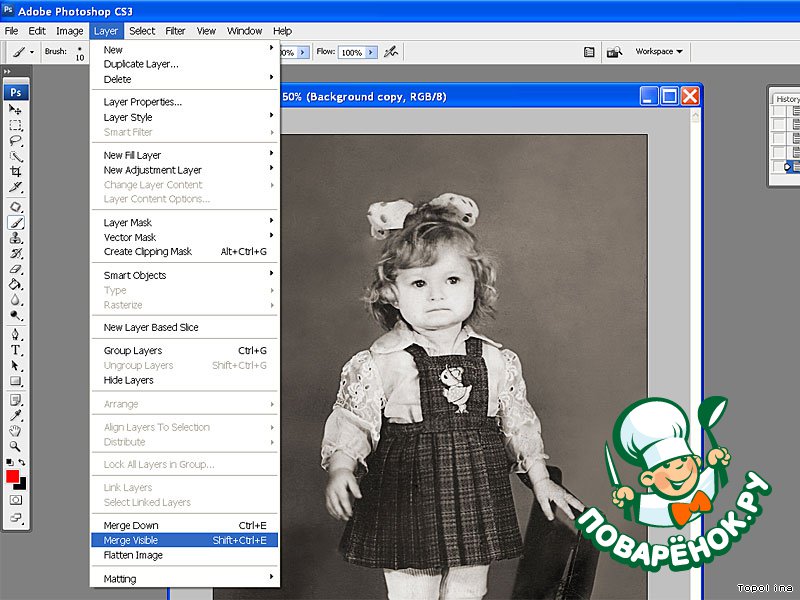The image size is (800, 600).
Task: Select the Eraser tool
Action: (x=16, y=269)
